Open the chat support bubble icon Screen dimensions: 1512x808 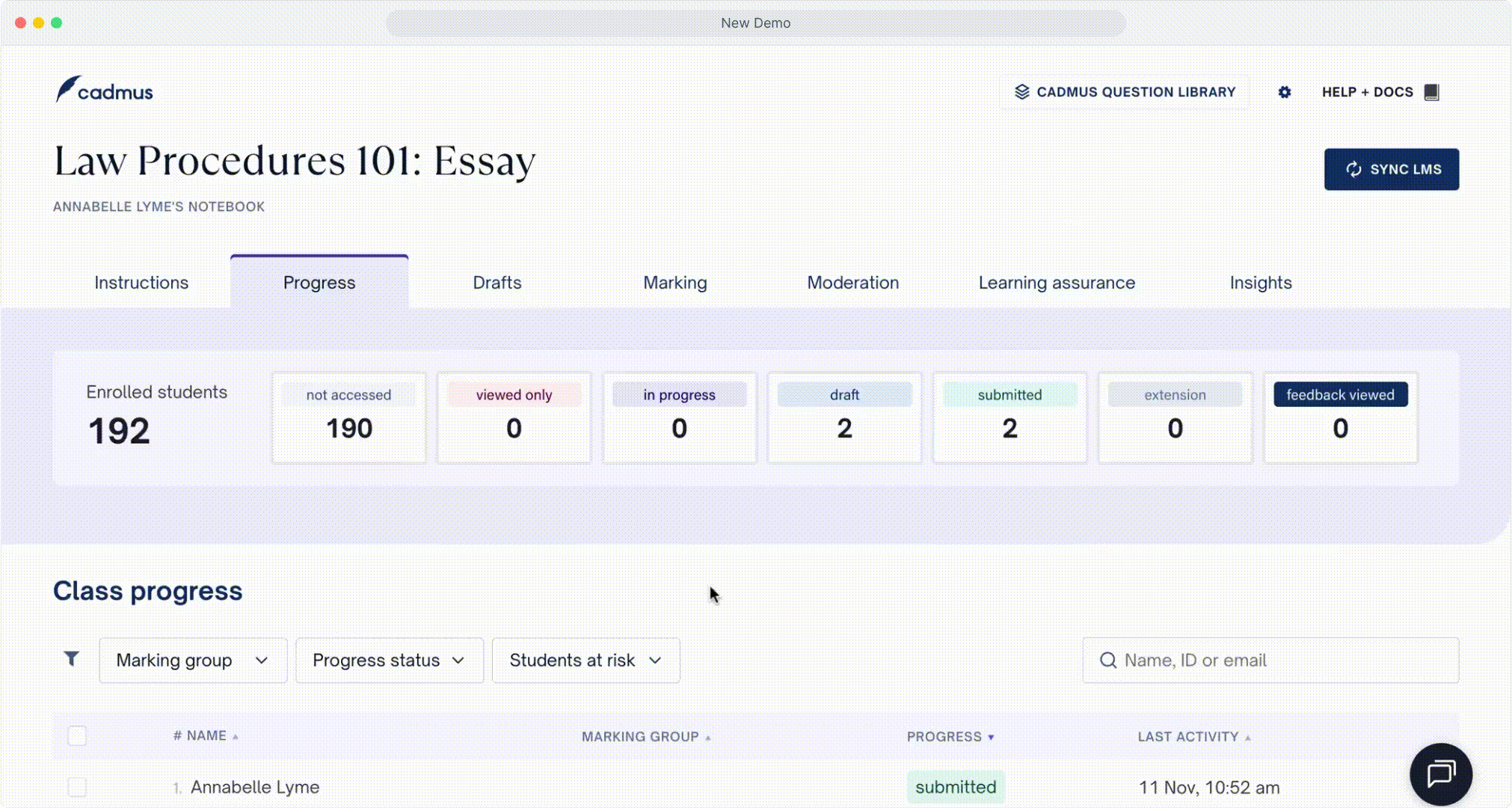point(1440,774)
